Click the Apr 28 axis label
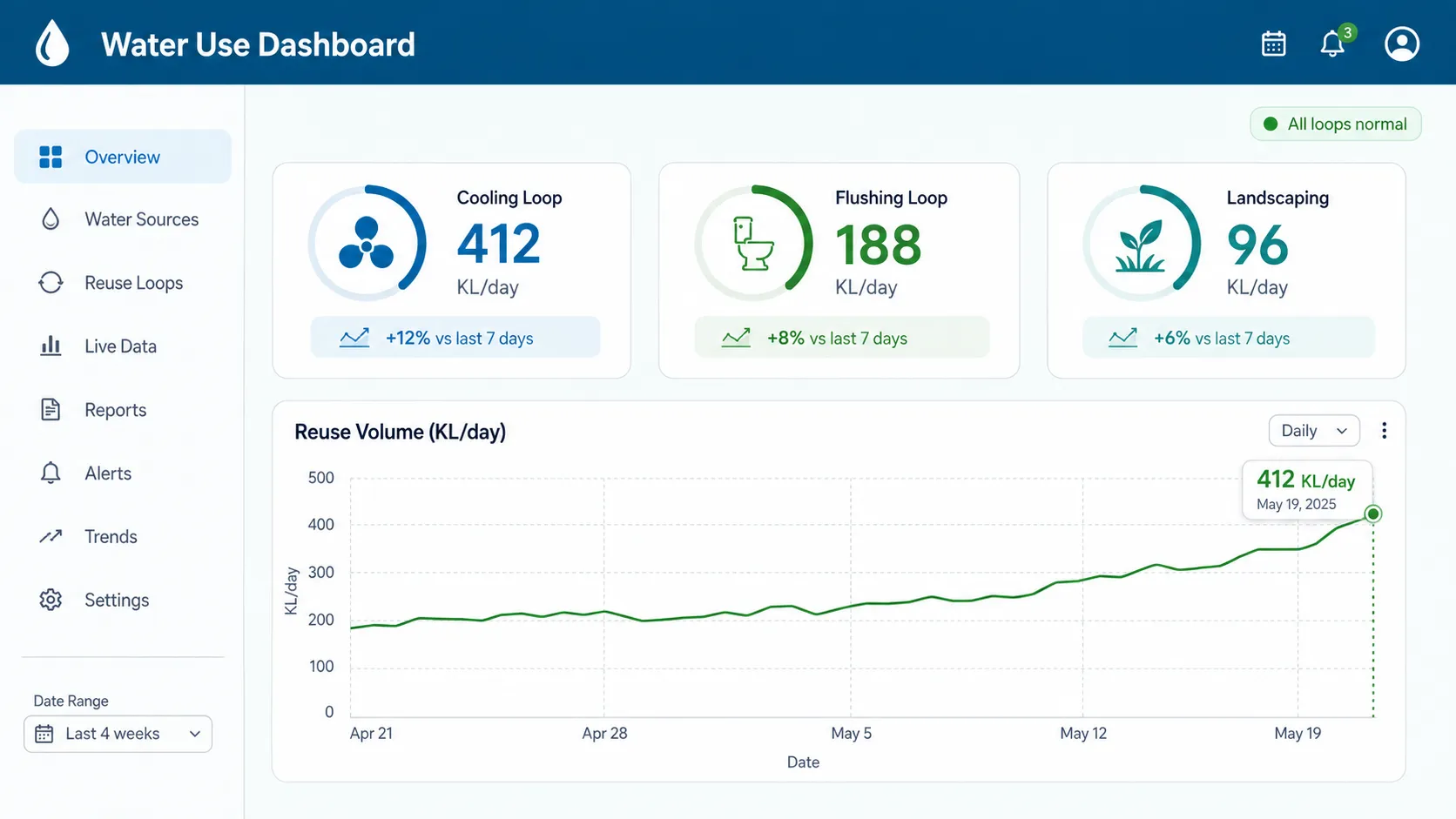Image resolution: width=1456 pixels, height=819 pixels. (x=604, y=733)
